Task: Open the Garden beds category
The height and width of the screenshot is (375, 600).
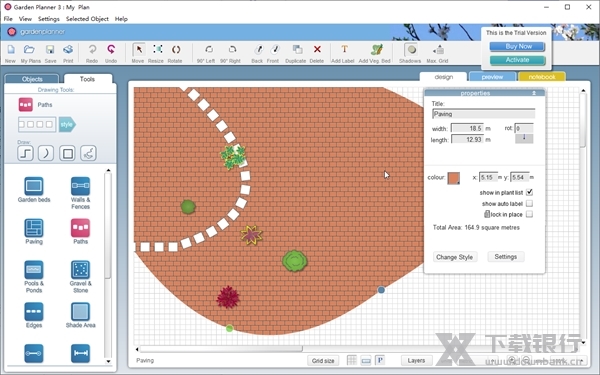Action: [x=34, y=186]
